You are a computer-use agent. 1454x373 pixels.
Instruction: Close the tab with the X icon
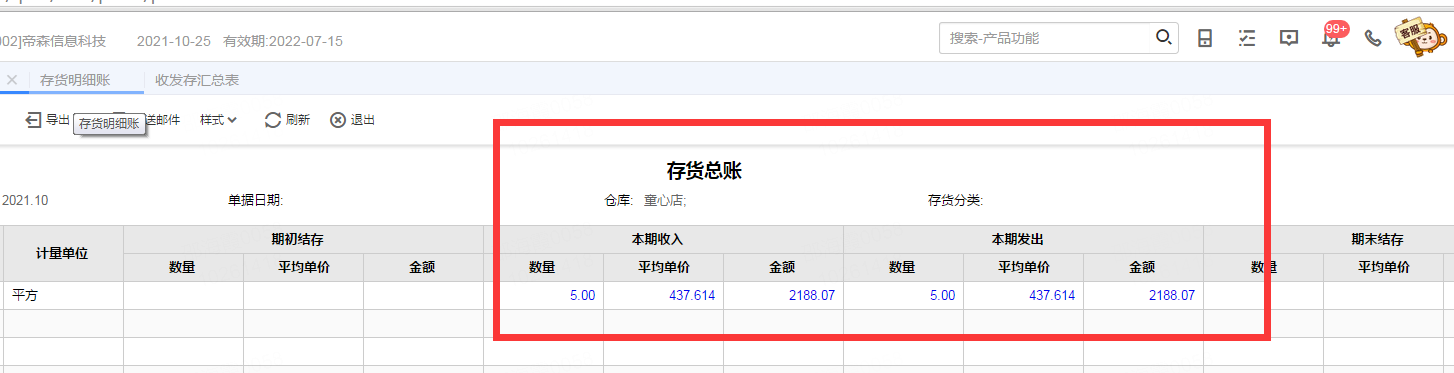click(x=12, y=80)
